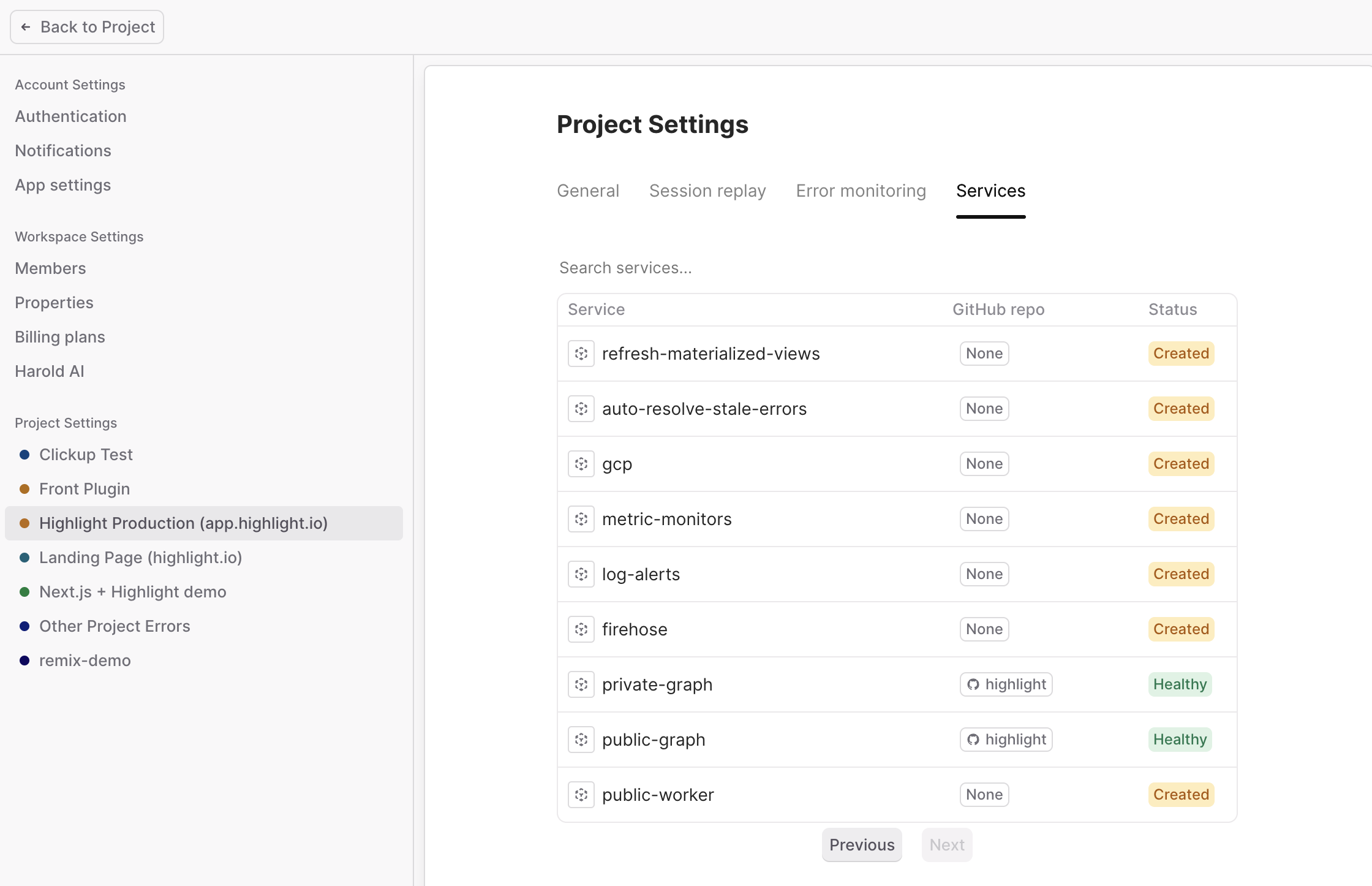
Task: Open the Session replay tab
Action: click(x=707, y=191)
